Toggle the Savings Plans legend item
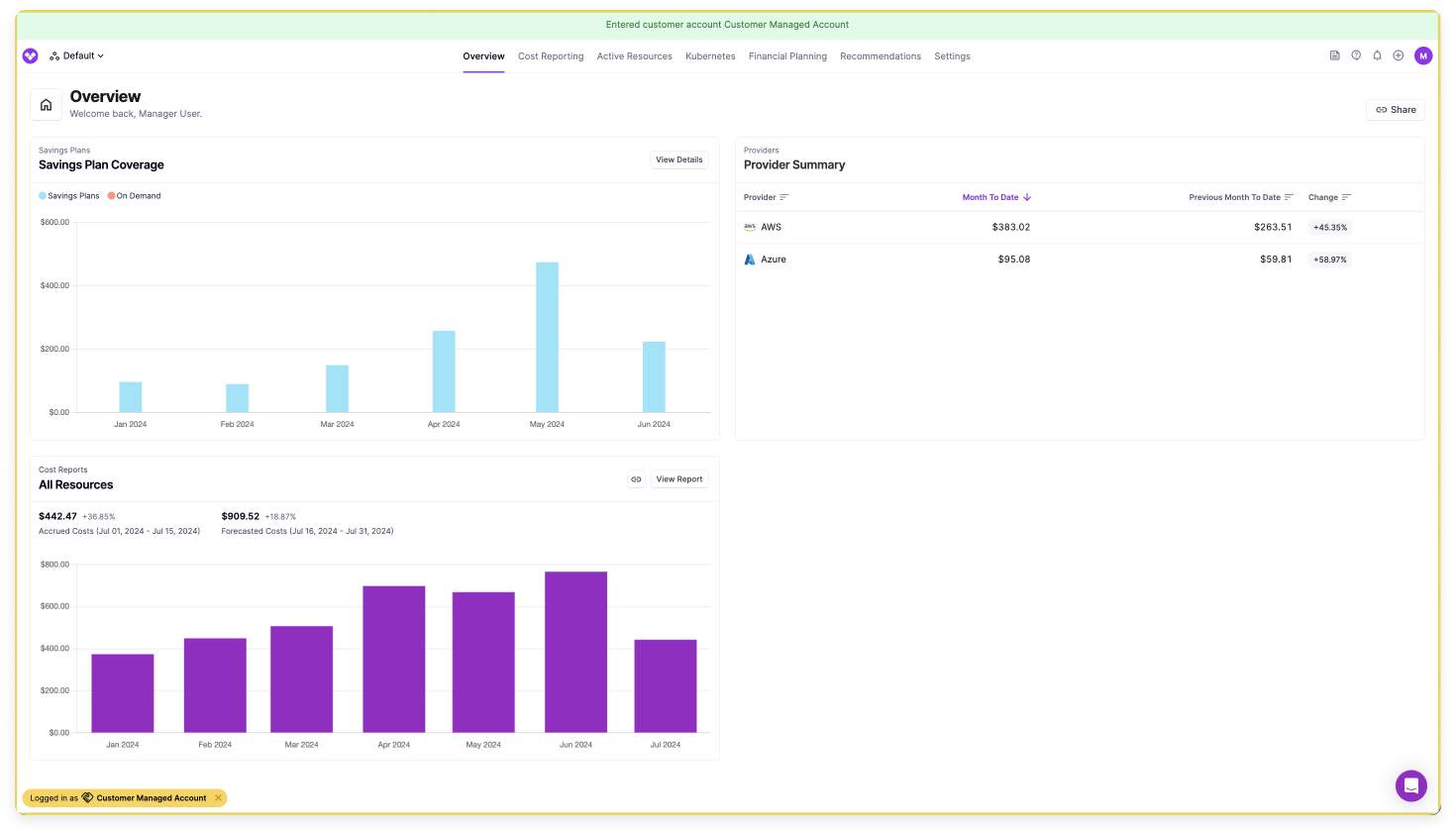Screen dimensions: 1456x835 (x=69, y=196)
